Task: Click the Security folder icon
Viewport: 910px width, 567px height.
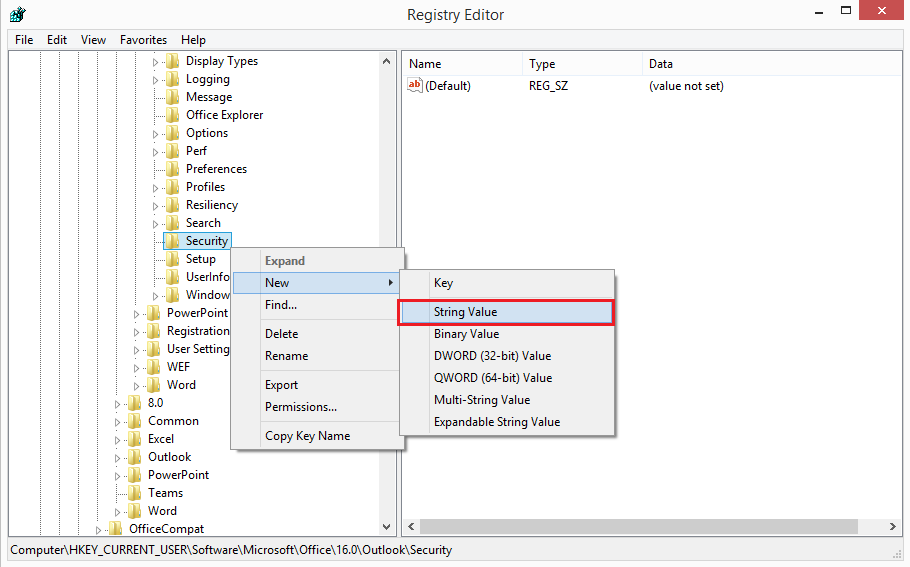Action: click(172, 241)
